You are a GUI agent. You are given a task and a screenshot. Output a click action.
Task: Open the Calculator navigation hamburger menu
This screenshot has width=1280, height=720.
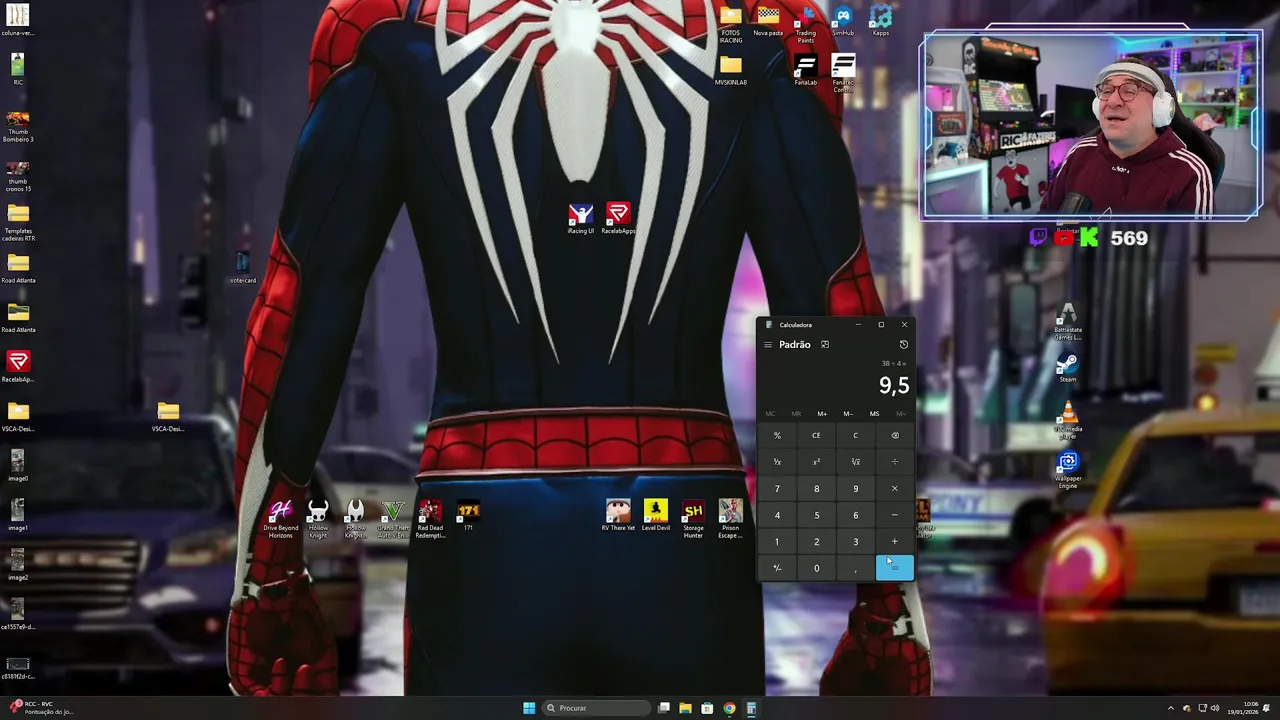click(x=768, y=345)
